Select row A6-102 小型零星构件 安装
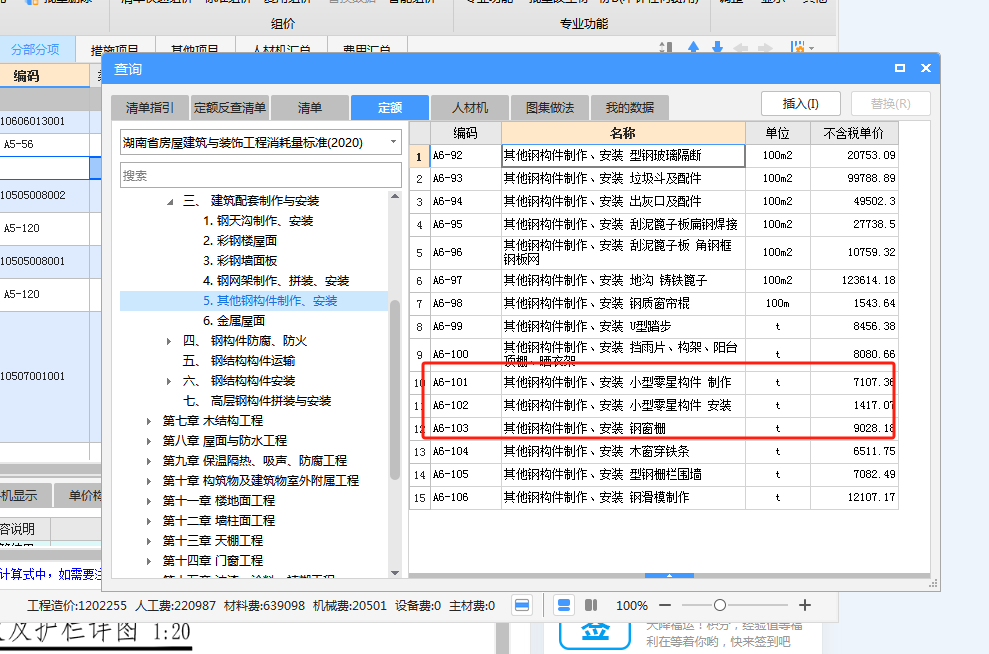 coord(654,406)
